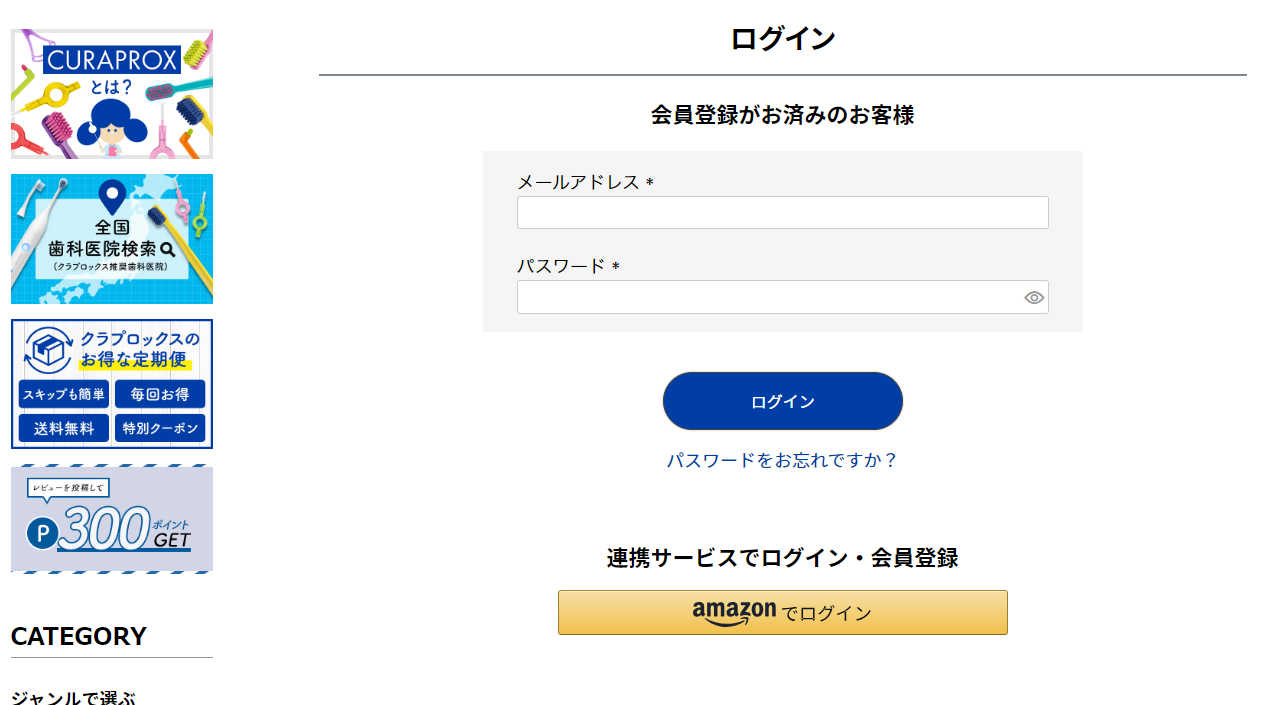The image size is (1263, 705).
Task: Open the 全国歯科医院検索 banner
Action: (x=111, y=238)
